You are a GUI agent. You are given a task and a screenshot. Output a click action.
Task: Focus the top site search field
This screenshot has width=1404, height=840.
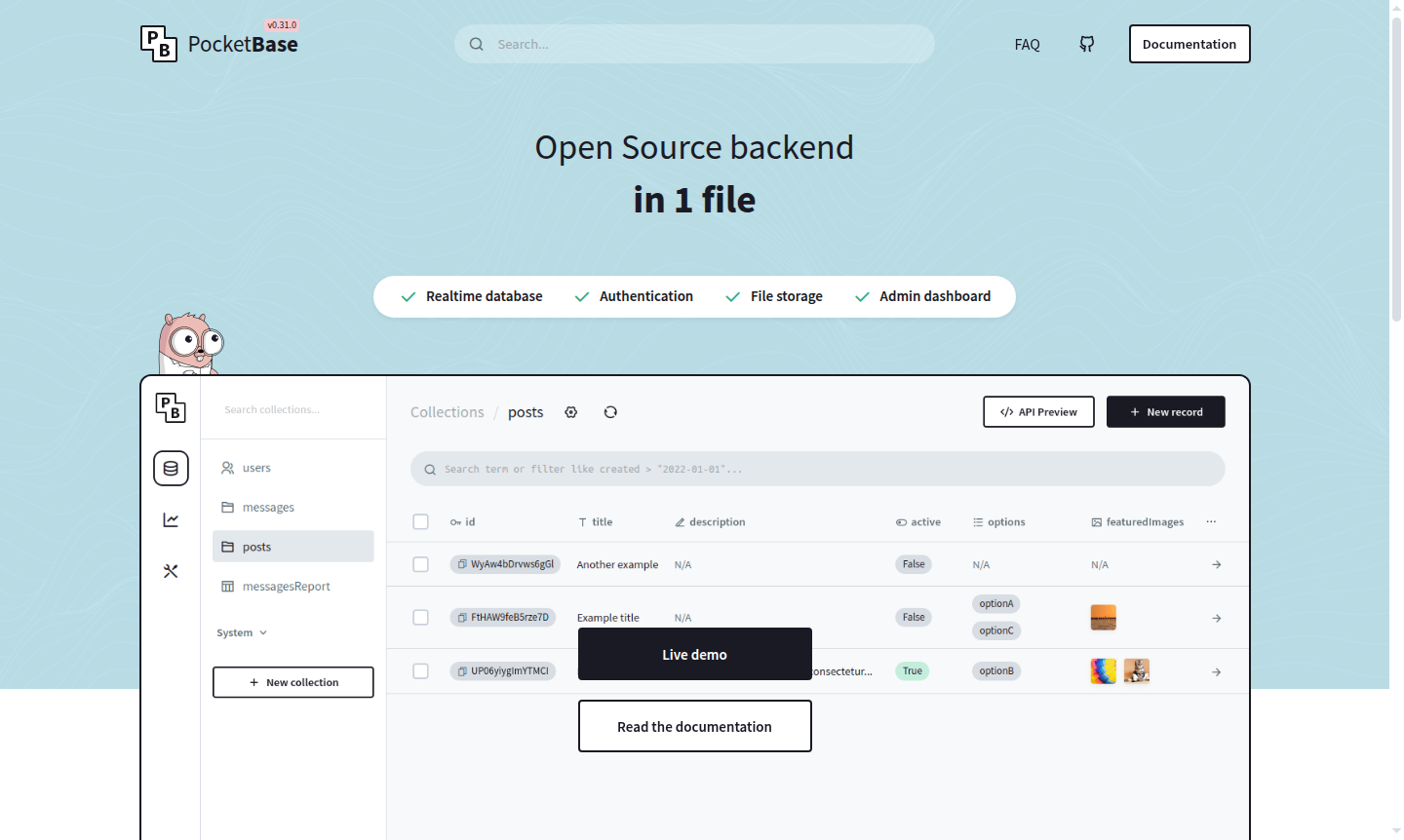click(x=694, y=44)
